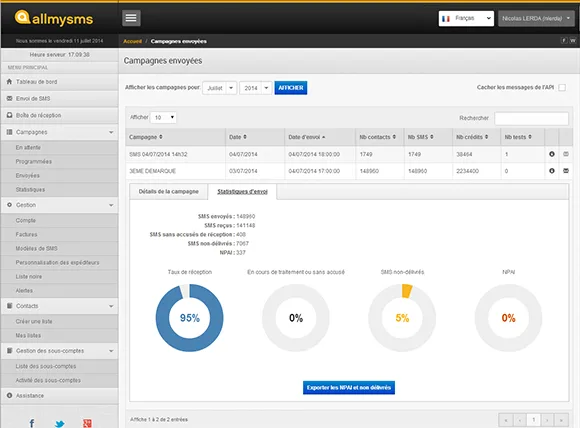Open the Twitter bird icon
This screenshot has width=580, height=428.
pyautogui.click(x=60, y=424)
